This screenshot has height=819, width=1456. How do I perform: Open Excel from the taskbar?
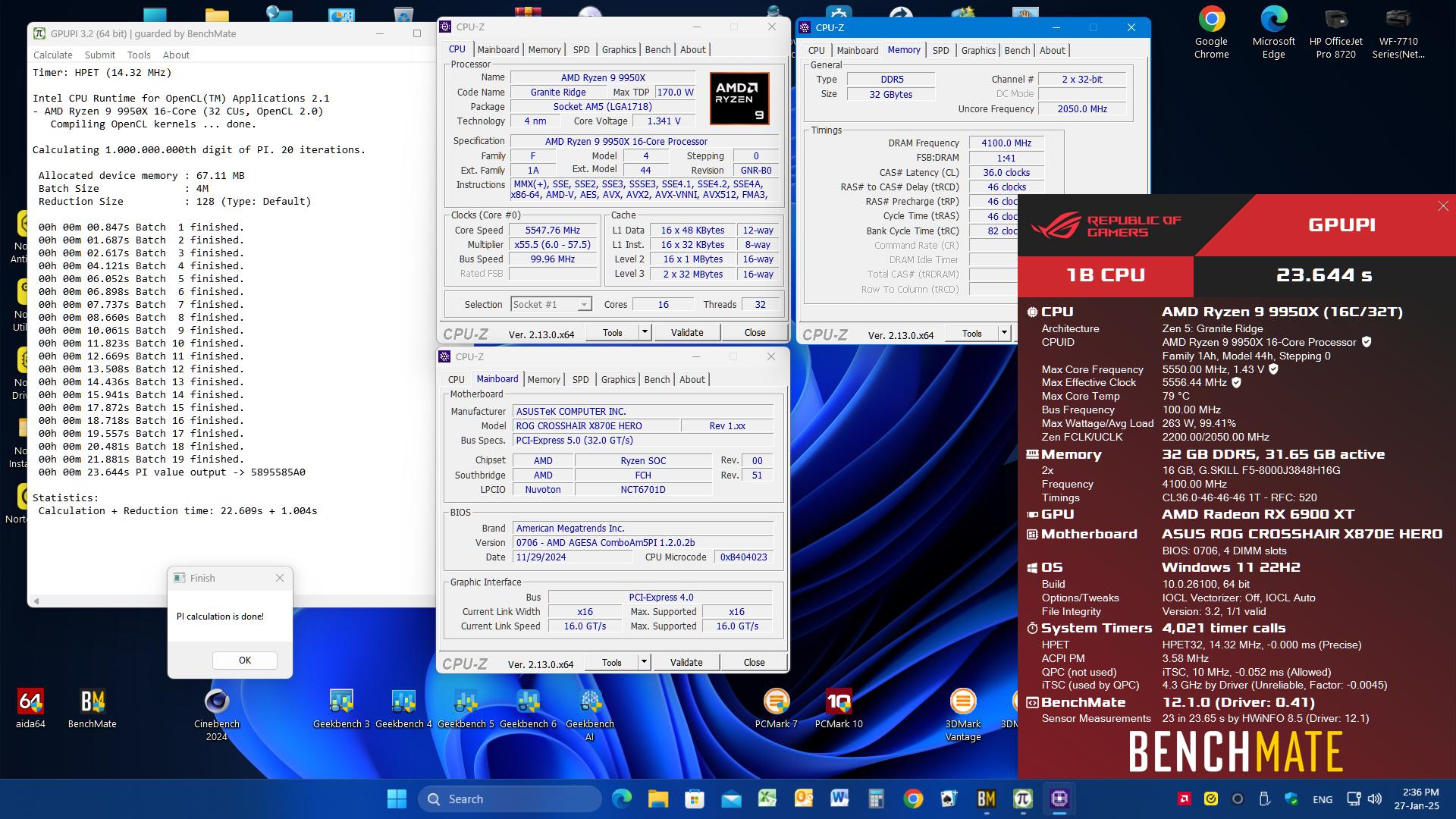point(767,799)
